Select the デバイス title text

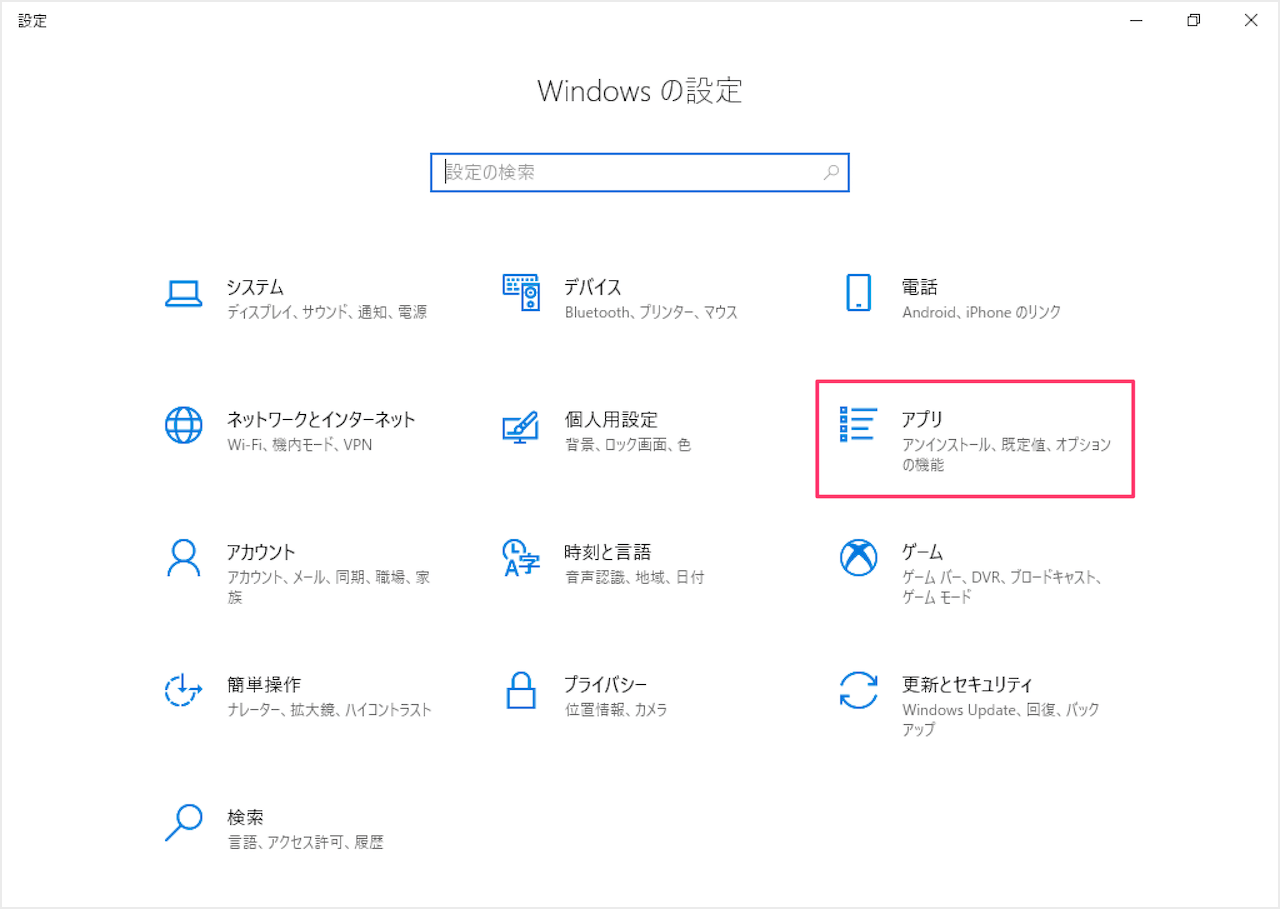click(593, 287)
